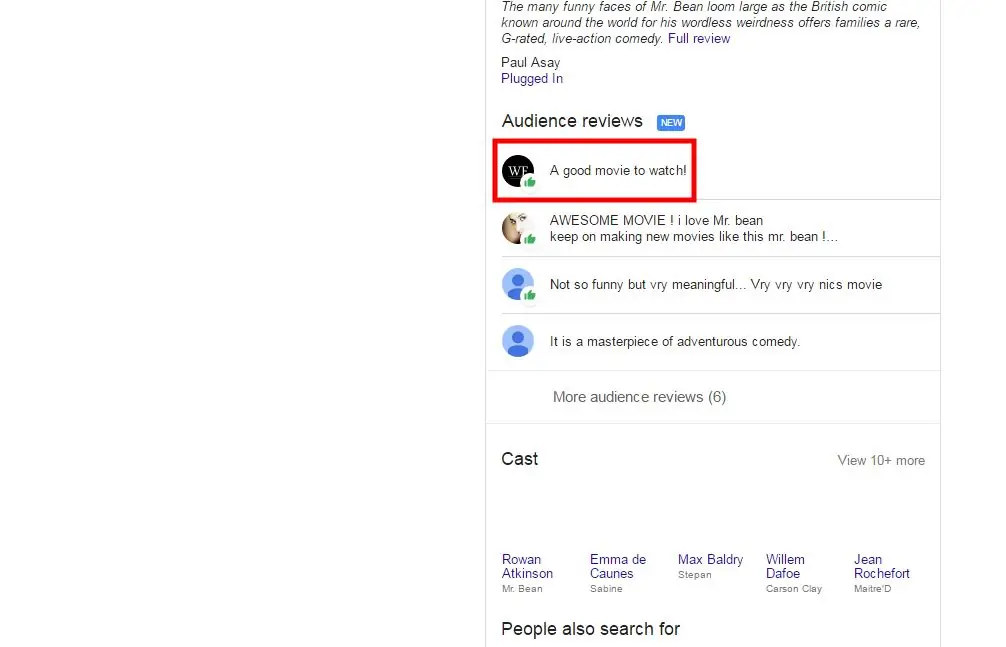The image size is (1006, 647).
Task: Open Max Baldry cast link
Action: [710, 560]
